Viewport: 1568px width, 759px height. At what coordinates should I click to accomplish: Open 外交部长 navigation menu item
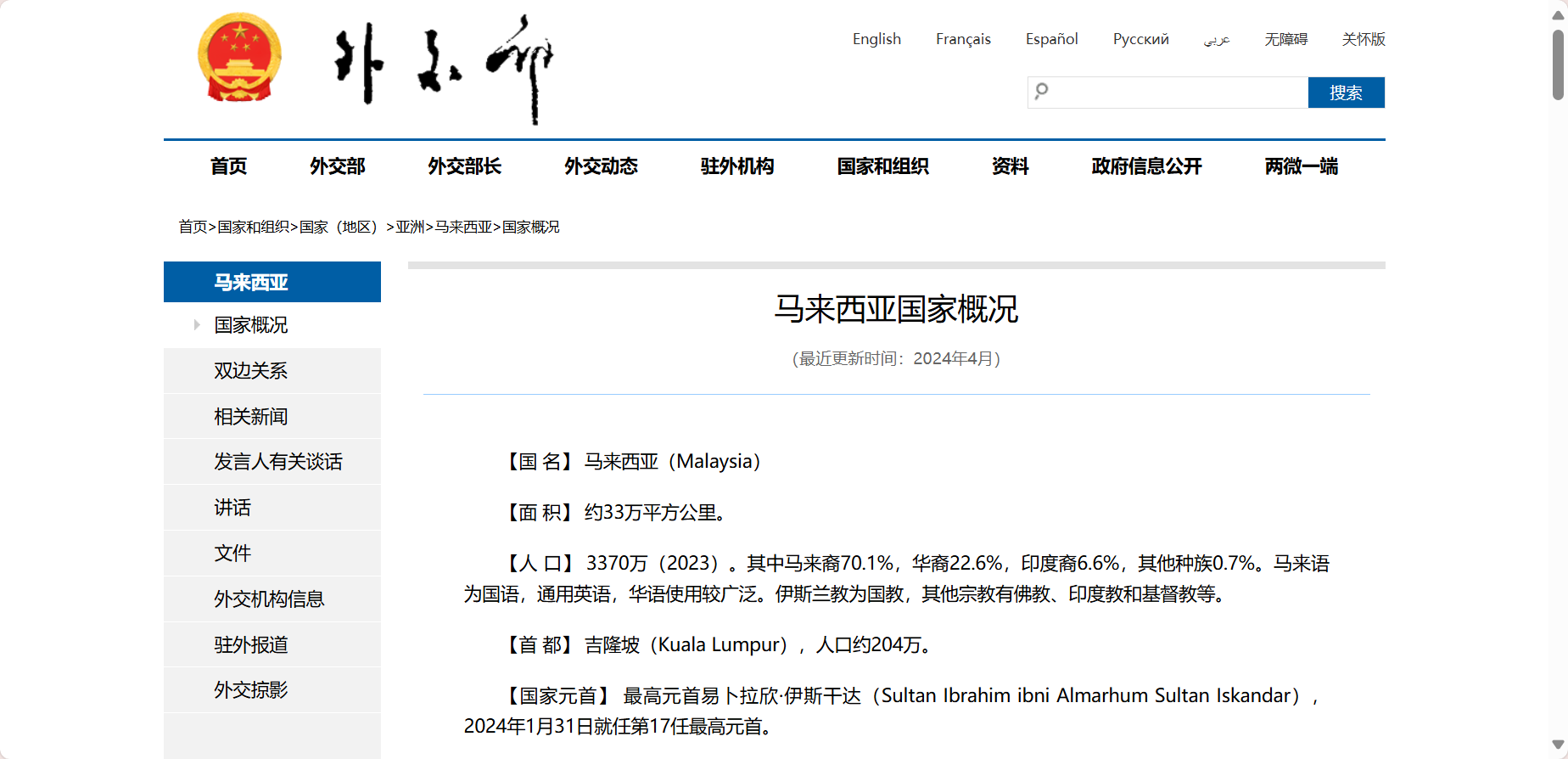[x=464, y=166]
